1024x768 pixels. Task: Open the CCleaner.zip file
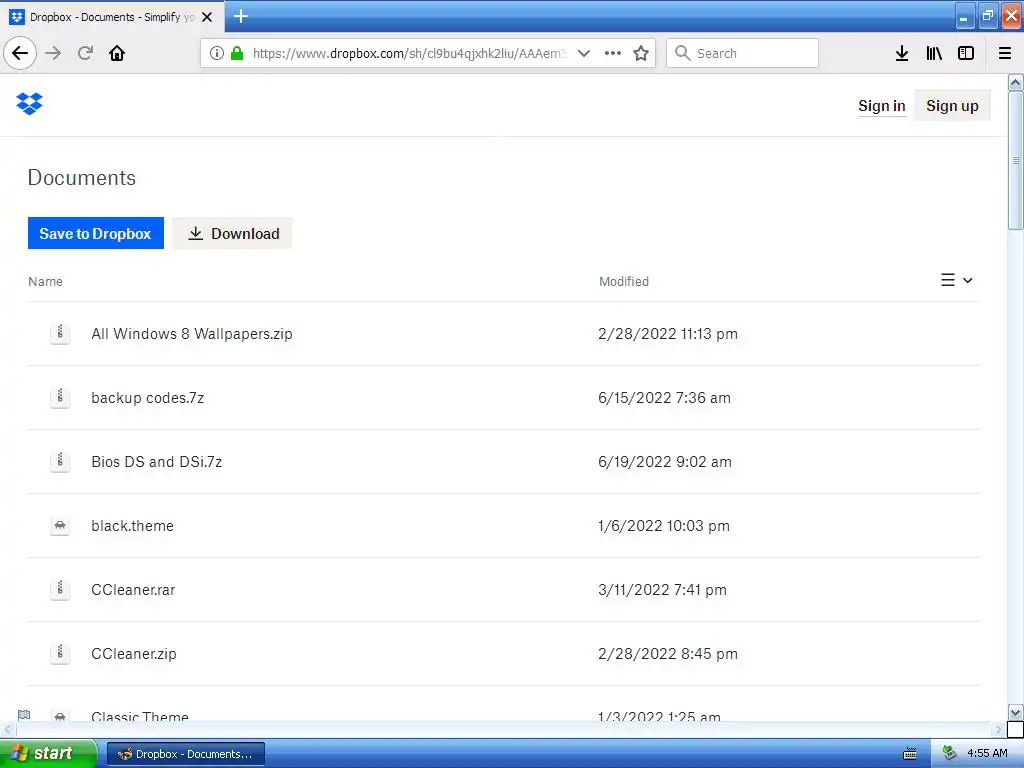(134, 654)
